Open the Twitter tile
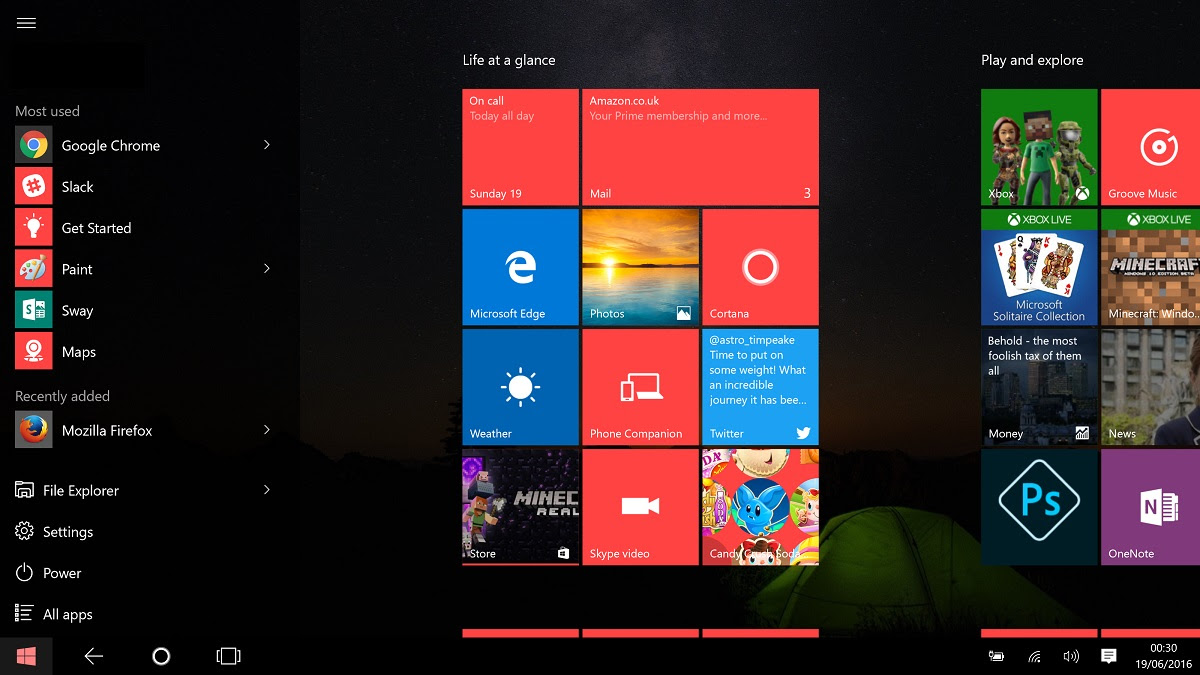 (x=760, y=387)
